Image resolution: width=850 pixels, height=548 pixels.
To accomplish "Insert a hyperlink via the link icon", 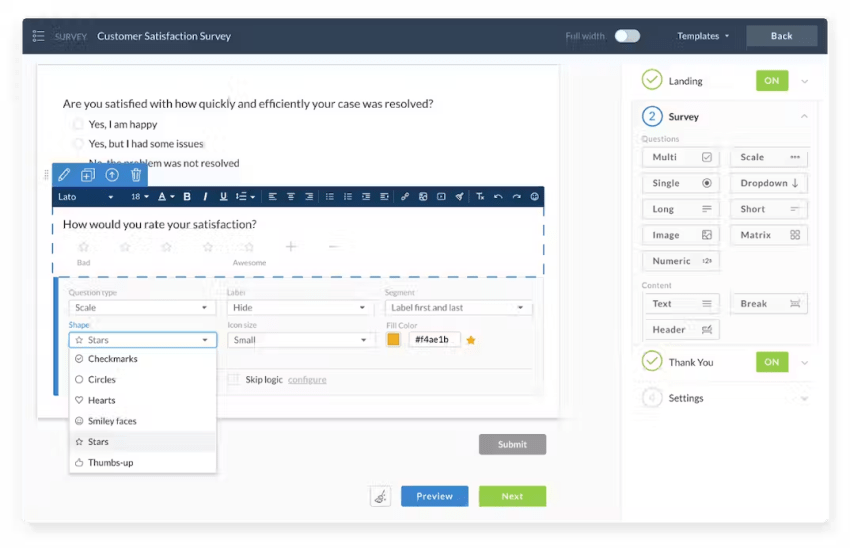I will click(x=405, y=197).
